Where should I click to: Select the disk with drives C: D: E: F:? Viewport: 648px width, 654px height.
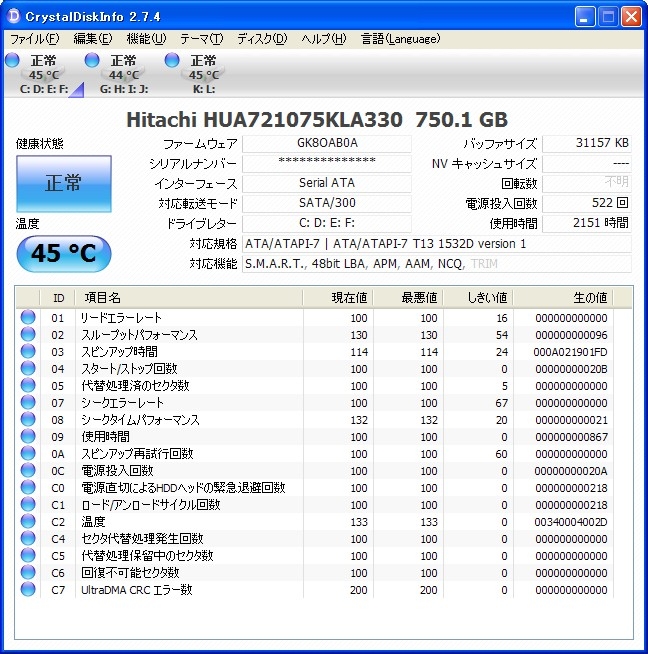(44, 74)
